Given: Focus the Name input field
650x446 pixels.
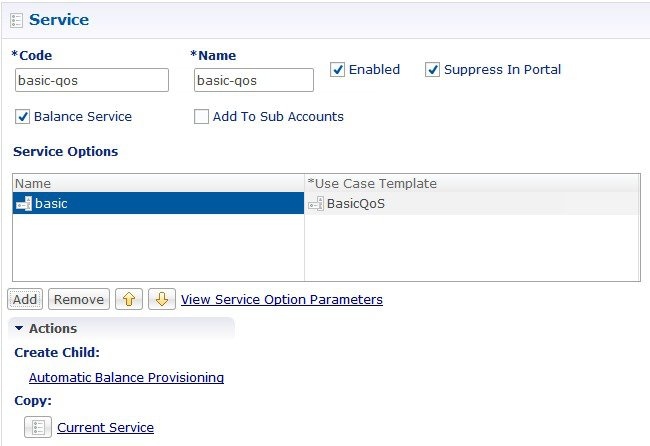Looking at the screenshot, I should tap(254, 80).
